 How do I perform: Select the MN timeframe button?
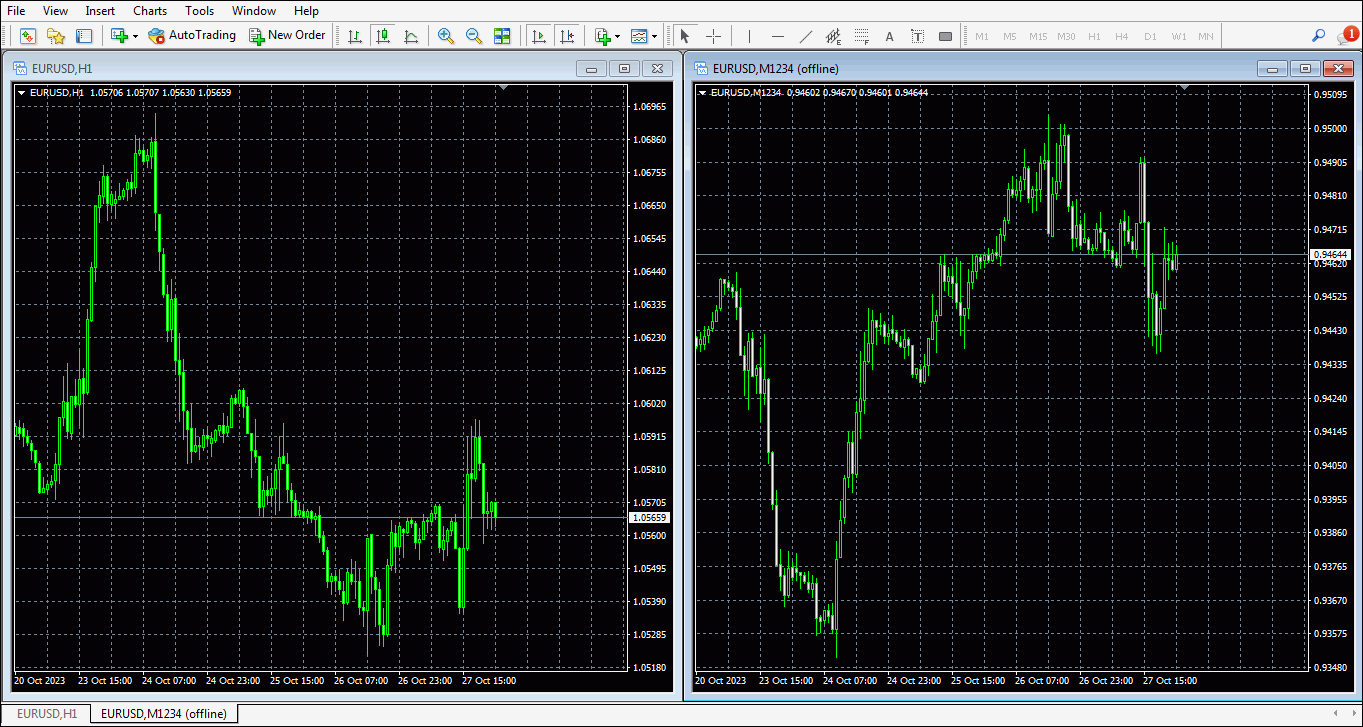[x=1206, y=36]
